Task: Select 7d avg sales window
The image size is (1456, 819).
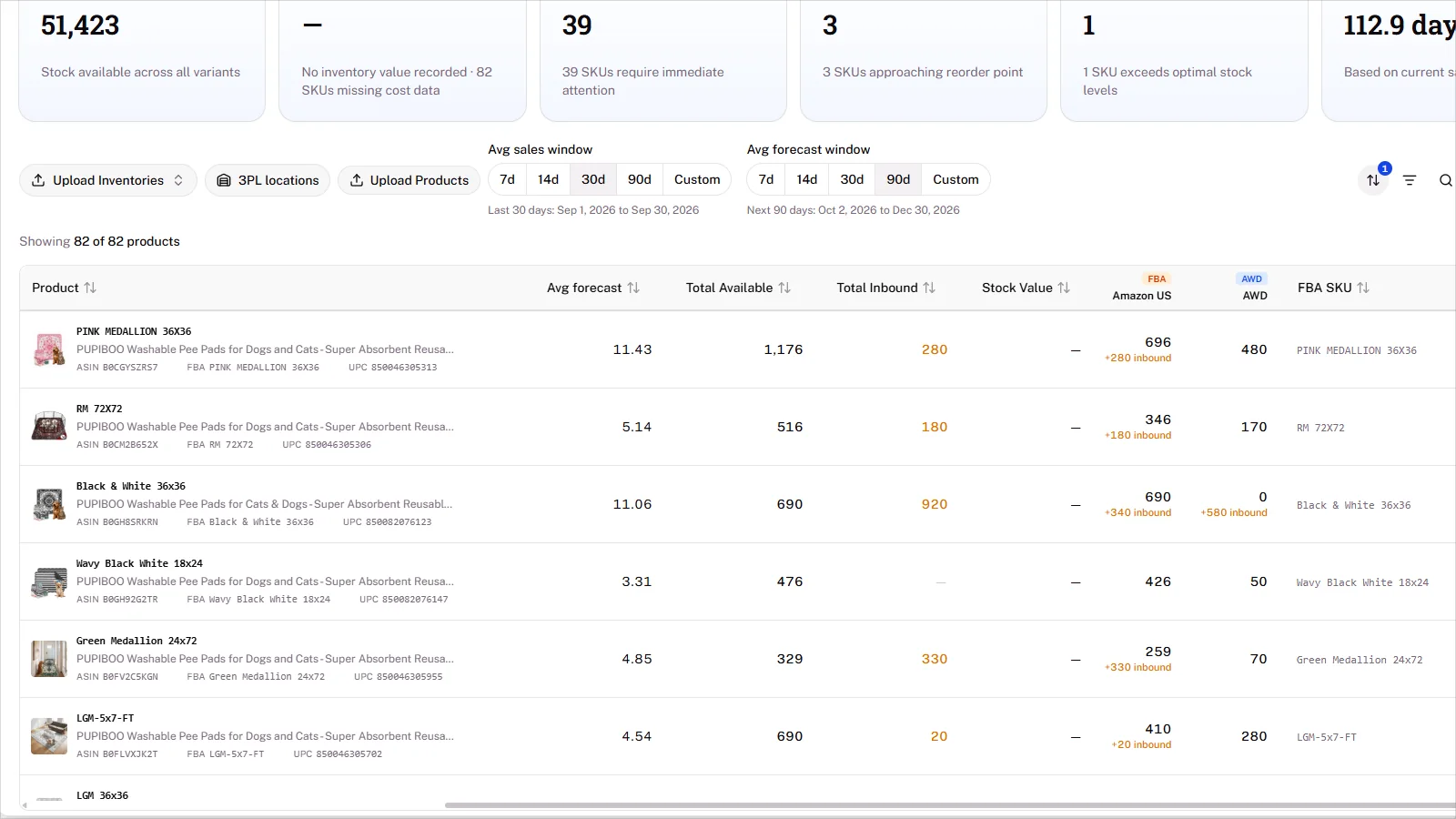Action: (508, 179)
